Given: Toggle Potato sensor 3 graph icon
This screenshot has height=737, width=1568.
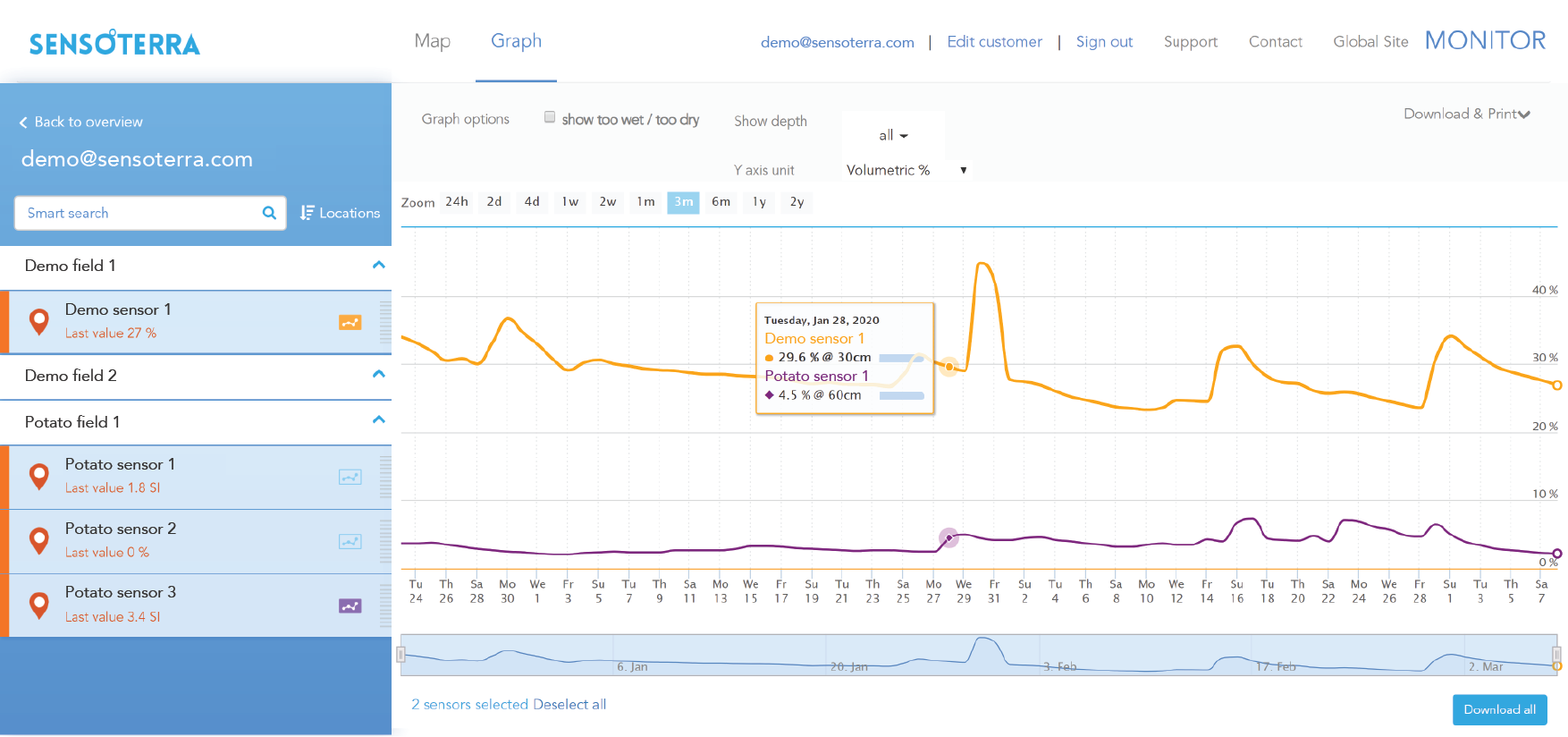Looking at the screenshot, I should (350, 606).
